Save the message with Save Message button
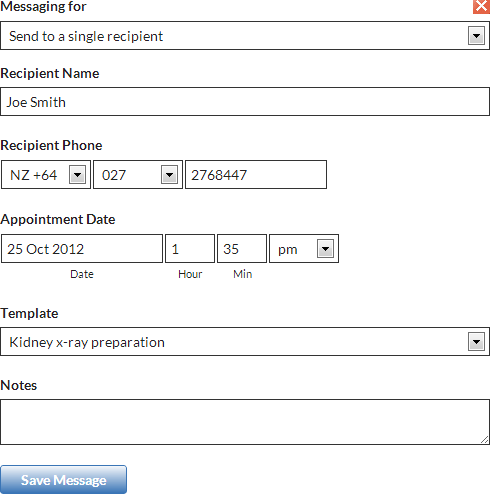The width and height of the screenshot is (496, 494). point(63,479)
